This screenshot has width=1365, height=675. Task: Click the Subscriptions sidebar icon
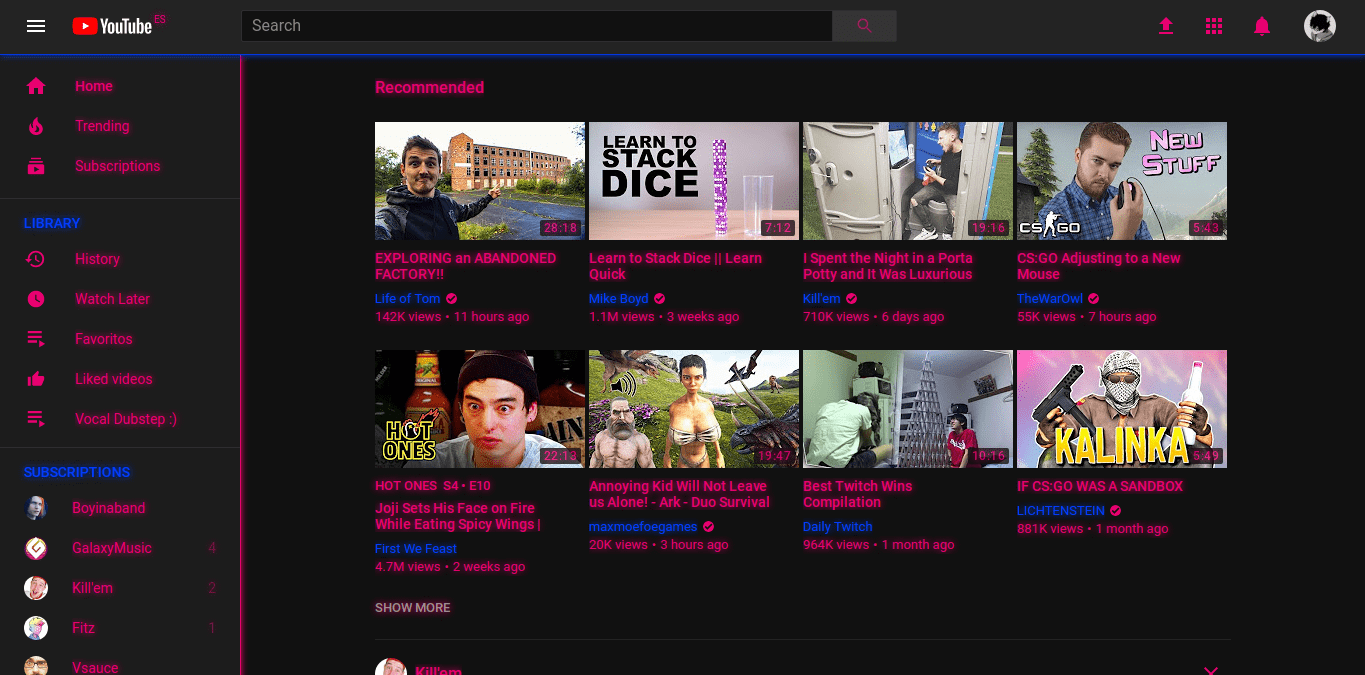click(36, 166)
